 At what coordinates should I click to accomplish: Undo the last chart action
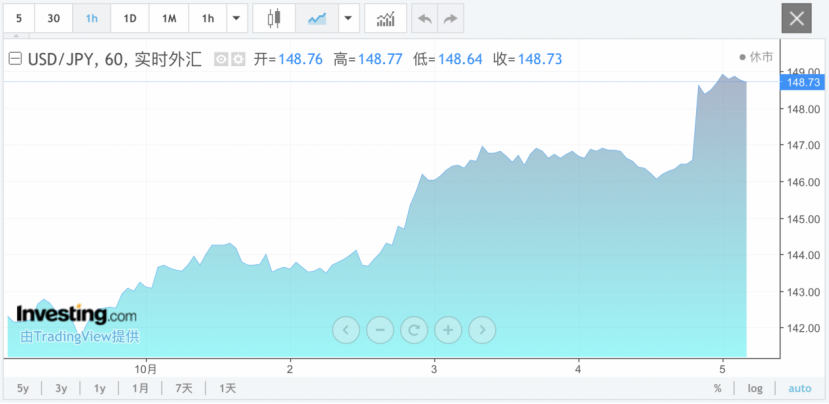click(x=424, y=18)
